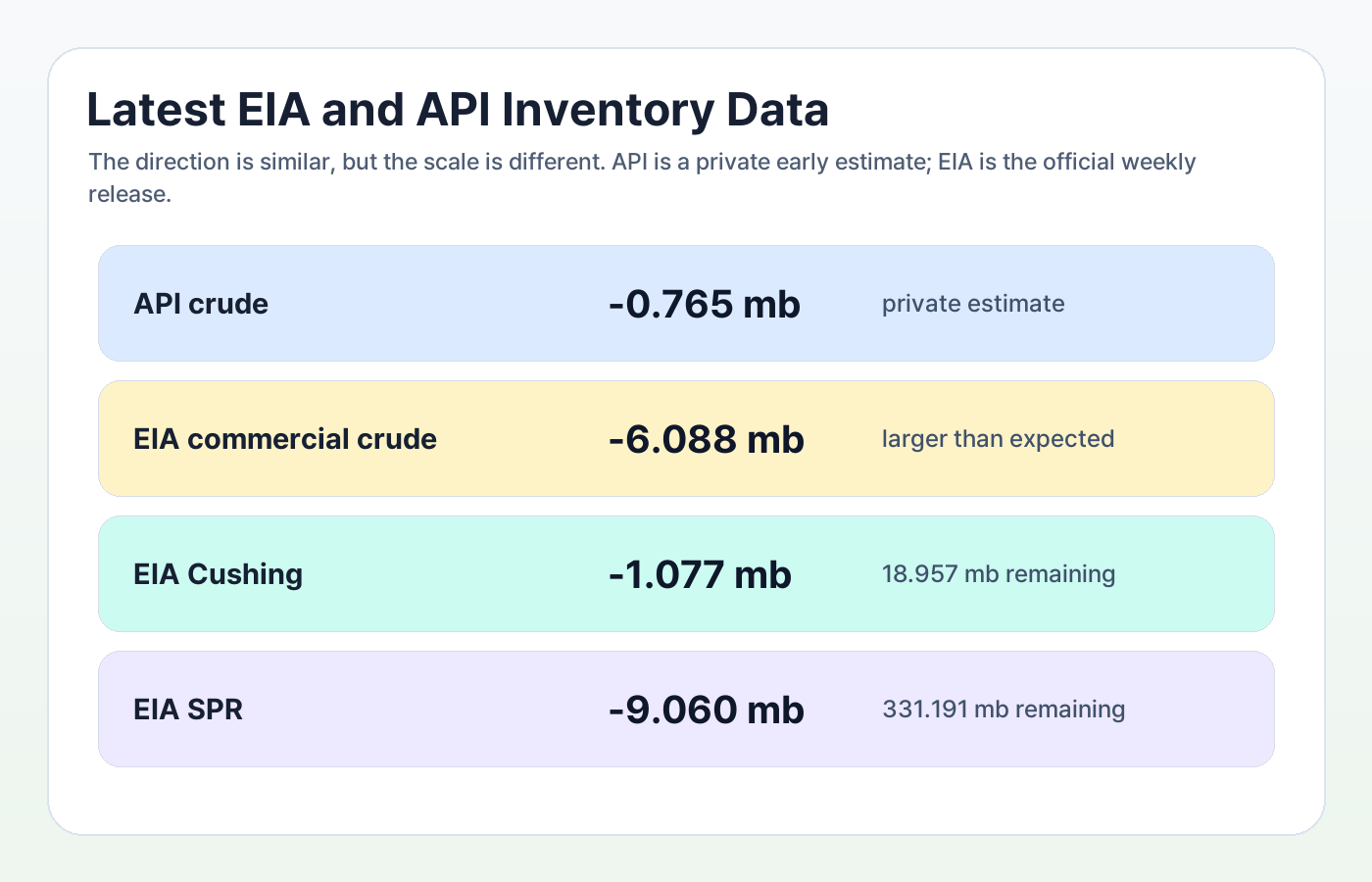The height and width of the screenshot is (882, 1372).
Task: Select the '-6.088 mb' value
Action: (706, 439)
